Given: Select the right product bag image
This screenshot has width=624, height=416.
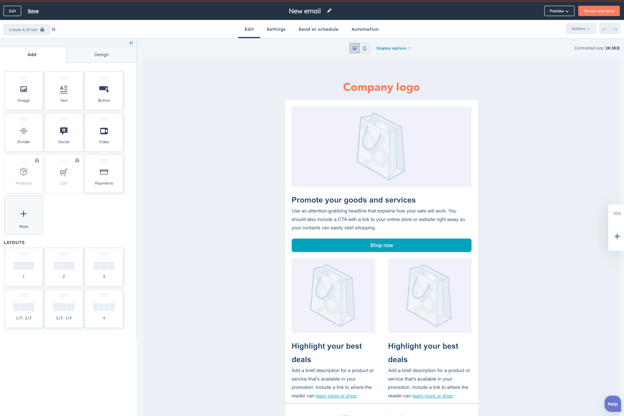Looking at the screenshot, I should 430,295.
